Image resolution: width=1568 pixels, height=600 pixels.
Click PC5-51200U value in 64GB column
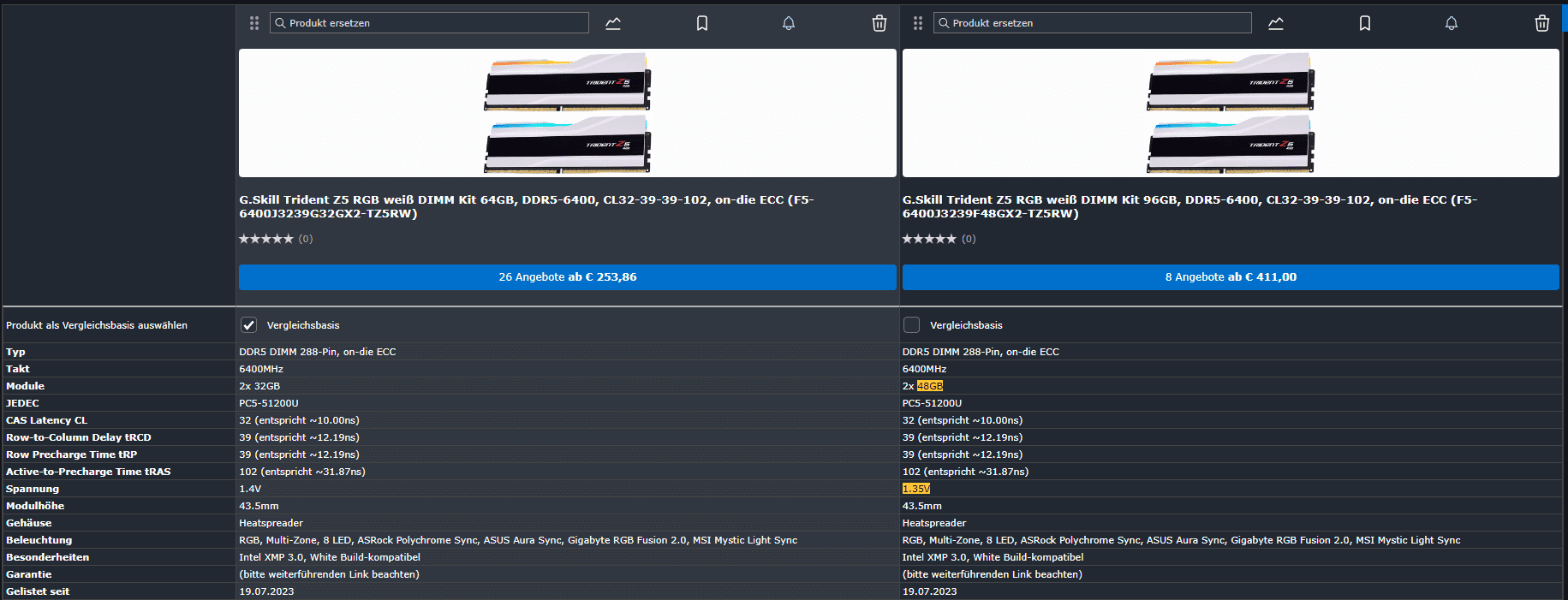(x=269, y=403)
